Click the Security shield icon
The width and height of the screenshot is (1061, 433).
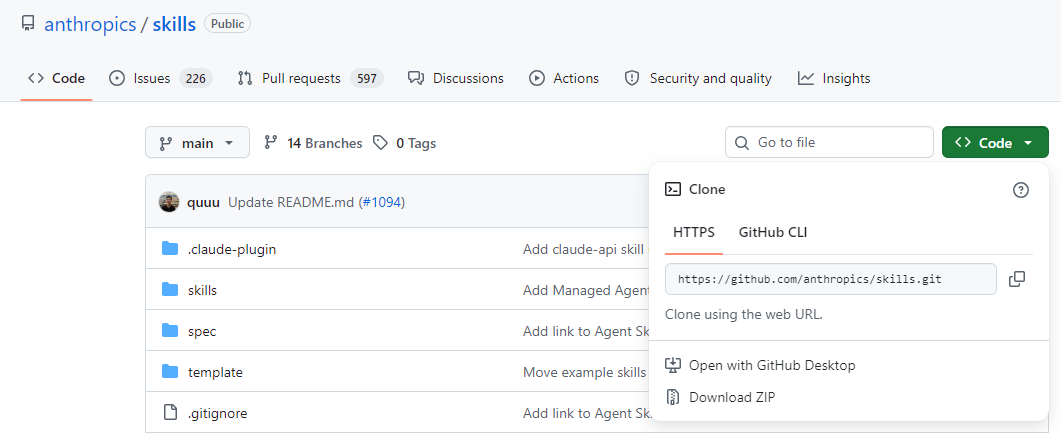pyautogui.click(x=632, y=78)
